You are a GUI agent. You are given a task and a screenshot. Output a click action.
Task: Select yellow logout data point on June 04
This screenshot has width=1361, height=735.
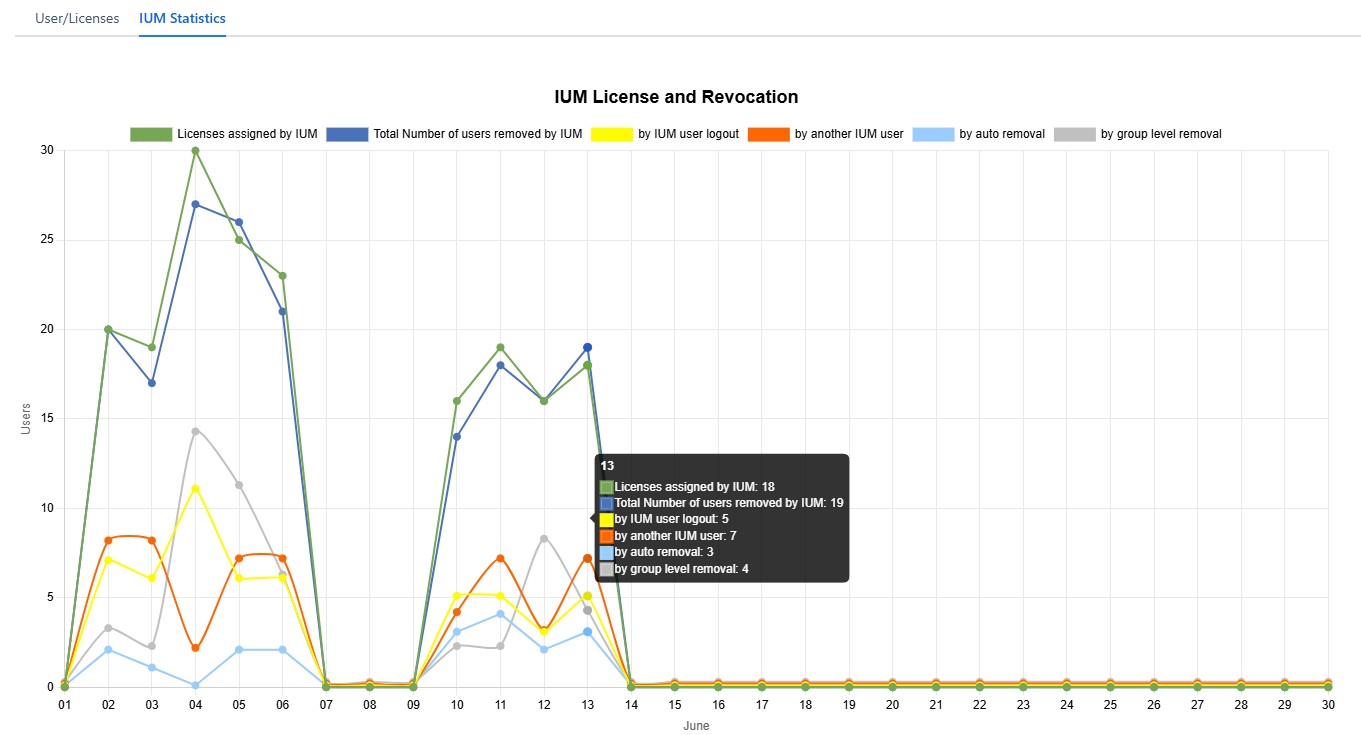pyautogui.click(x=196, y=488)
